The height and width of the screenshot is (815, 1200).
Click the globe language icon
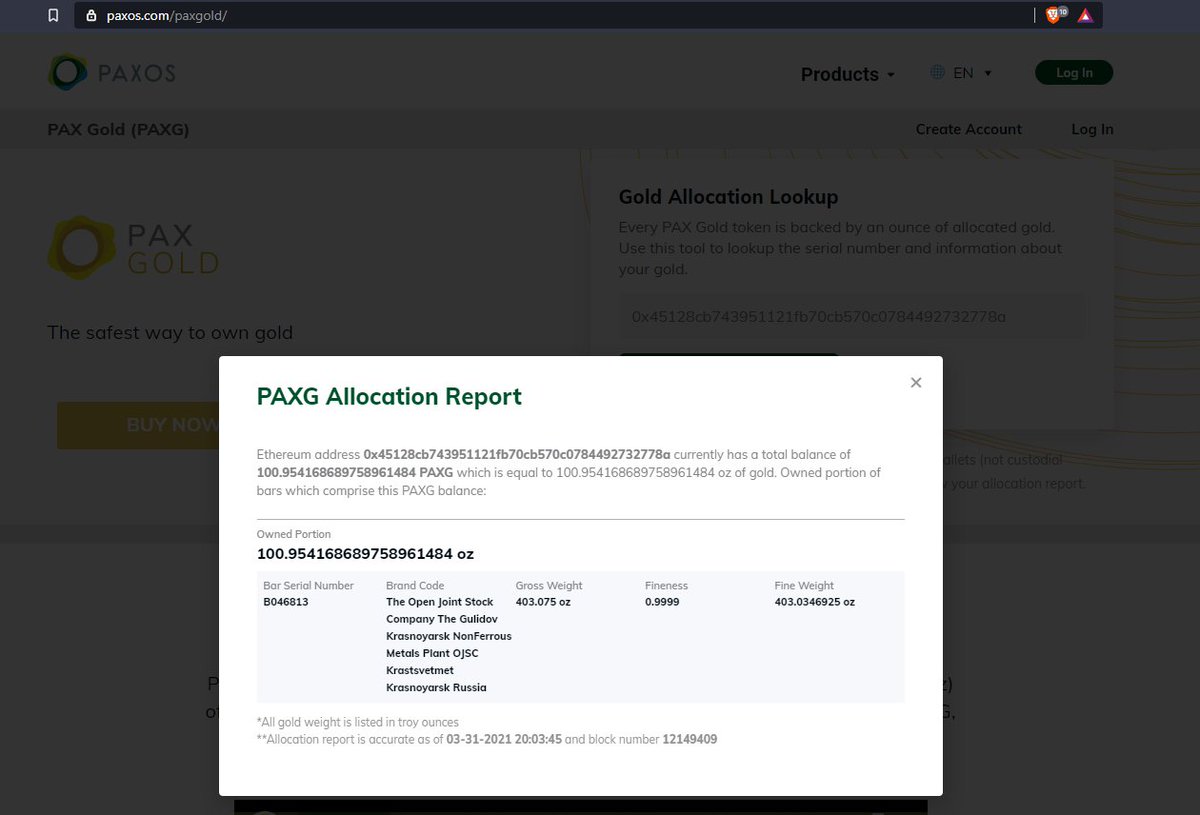[x=937, y=72]
